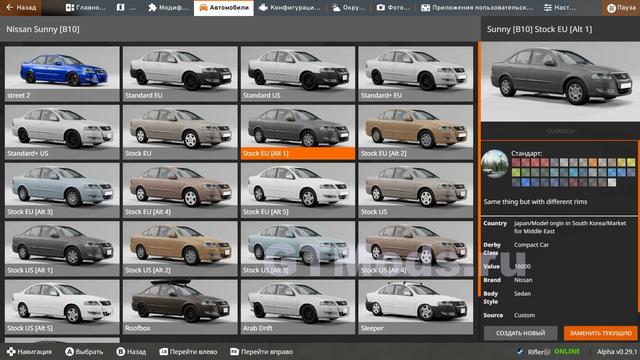Pick the crimson swatch starting the top row

[x=516, y=162]
